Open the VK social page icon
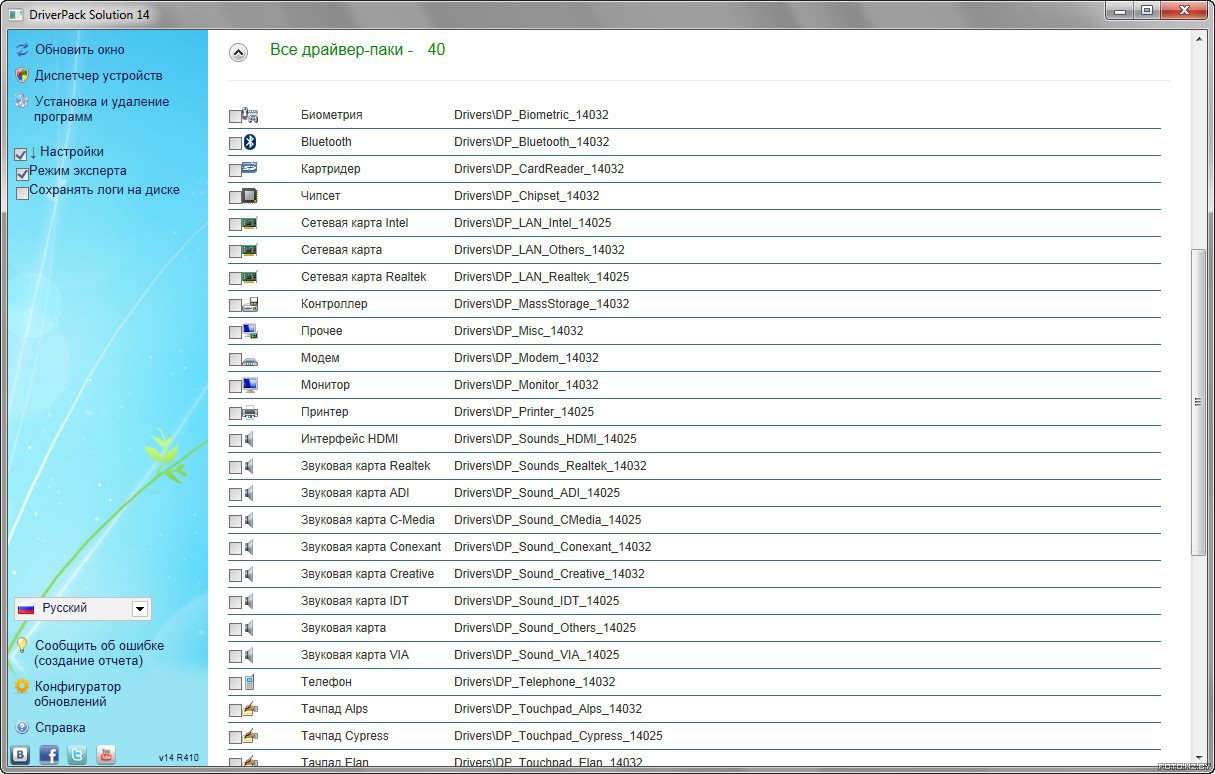Image resolution: width=1215 pixels, height=774 pixels. [x=20, y=755]
